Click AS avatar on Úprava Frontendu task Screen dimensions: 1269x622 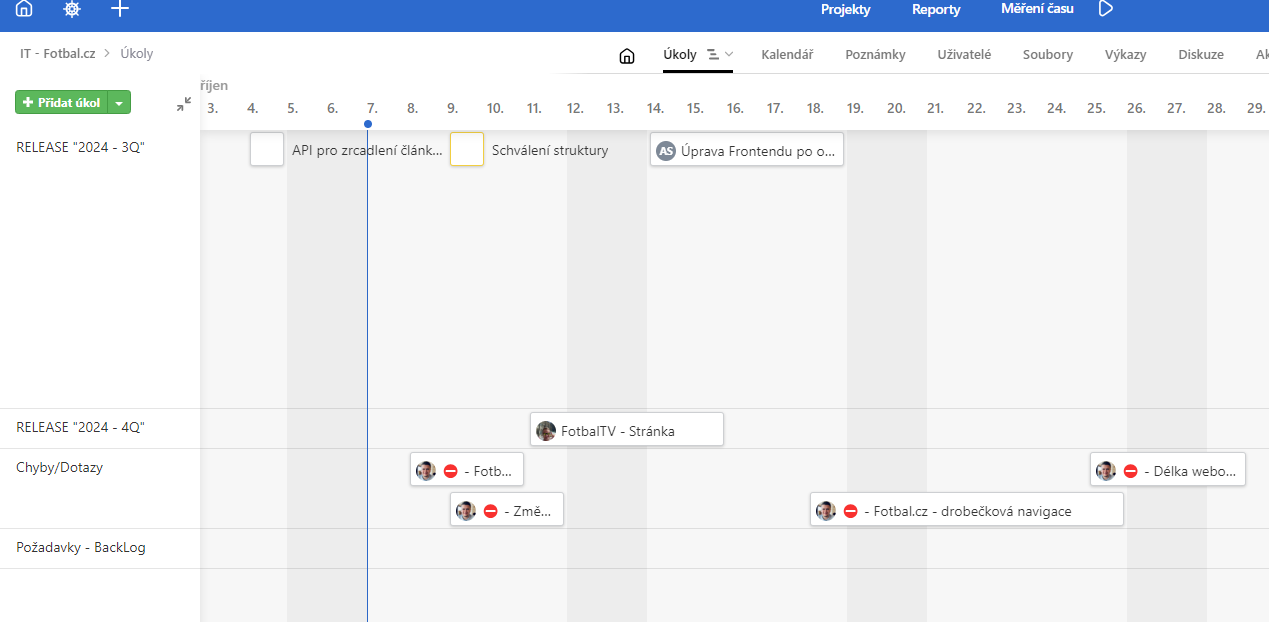click(666, 150)
